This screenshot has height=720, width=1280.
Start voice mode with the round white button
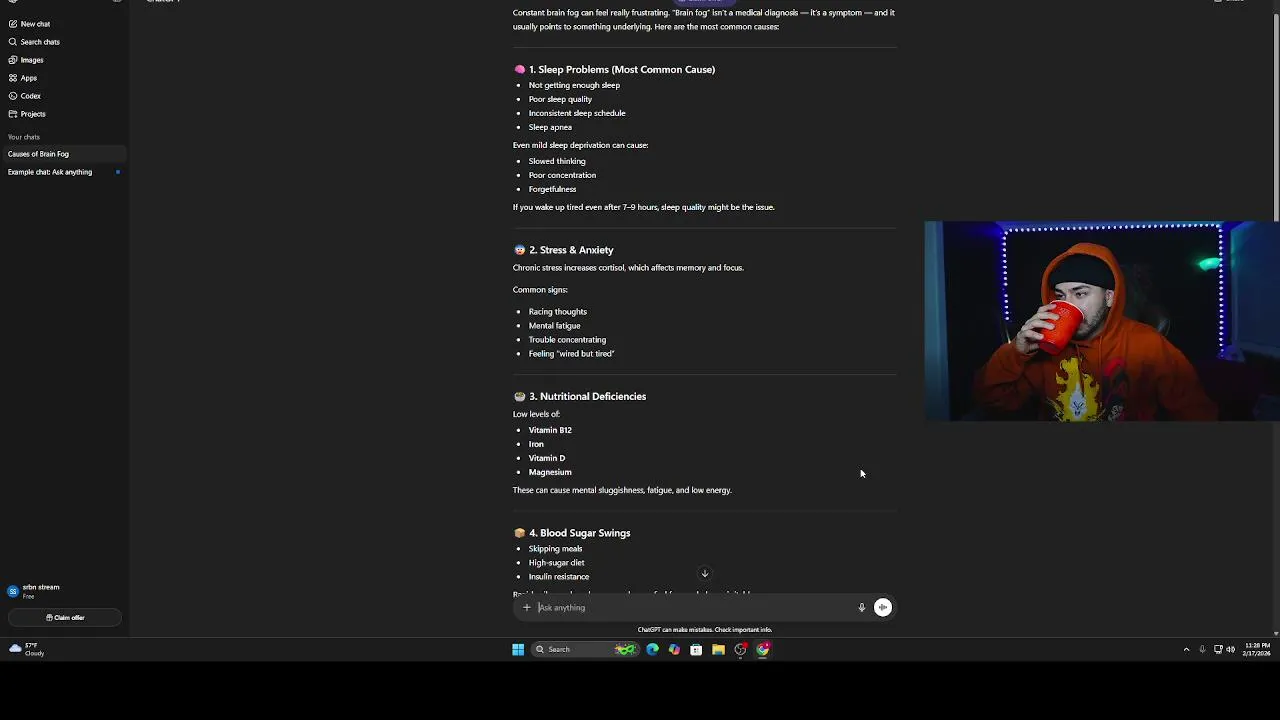pyautogui.click(x=883, y=607)
